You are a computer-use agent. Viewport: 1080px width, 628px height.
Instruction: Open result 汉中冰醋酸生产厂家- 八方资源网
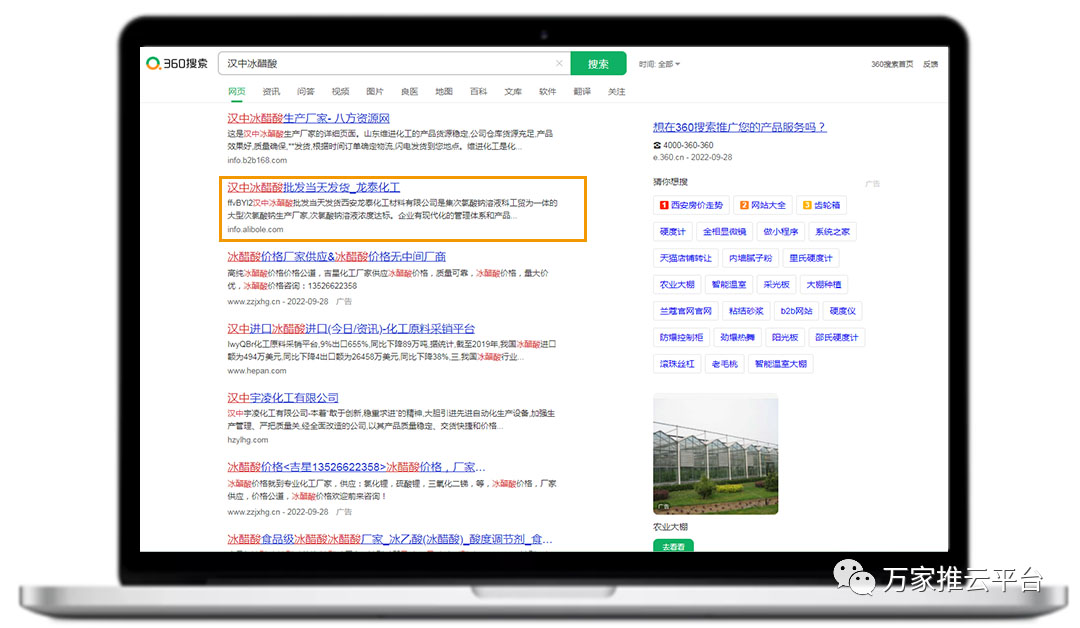[x=308, y=118]
